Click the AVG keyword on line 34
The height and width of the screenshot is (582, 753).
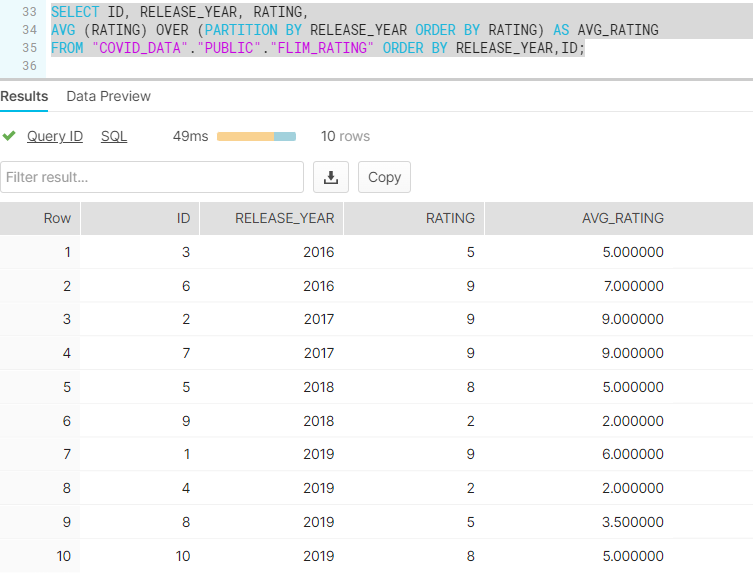pos(63,30)
